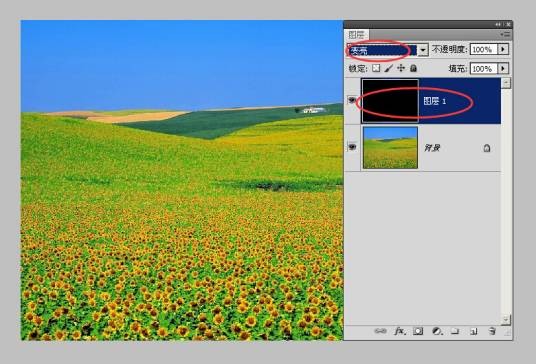Screen dimensions: 536x364
Task: Open the fx layer style menu
Action: pos(400,331)
